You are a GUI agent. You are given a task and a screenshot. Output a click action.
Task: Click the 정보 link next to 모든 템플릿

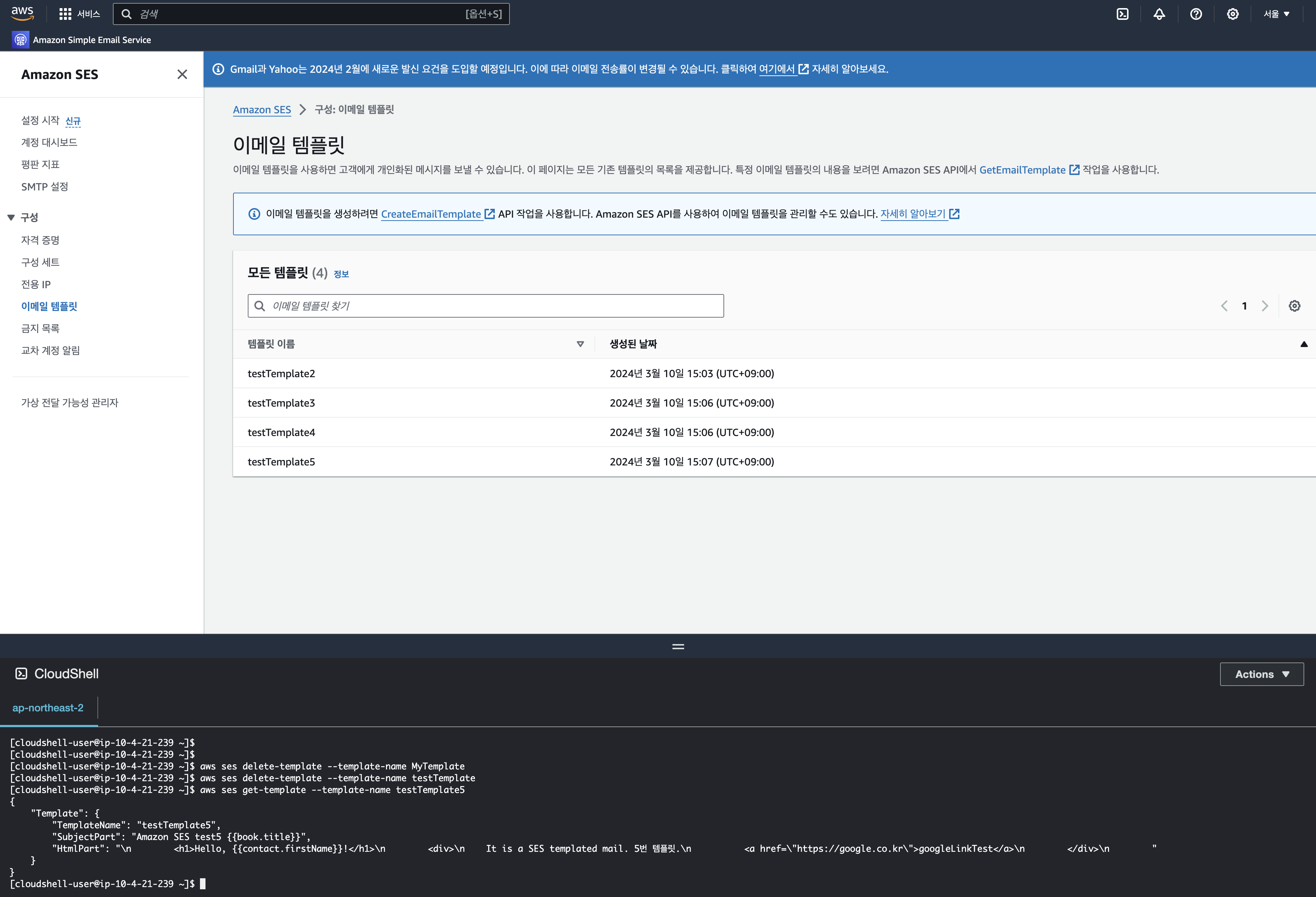pyautogui.click(x=341, y=274)
